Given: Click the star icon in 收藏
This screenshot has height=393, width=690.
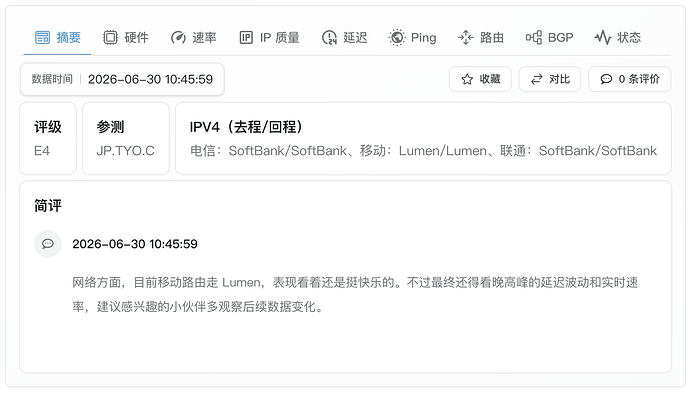Looking at the screenshot, I should (467, 79).
